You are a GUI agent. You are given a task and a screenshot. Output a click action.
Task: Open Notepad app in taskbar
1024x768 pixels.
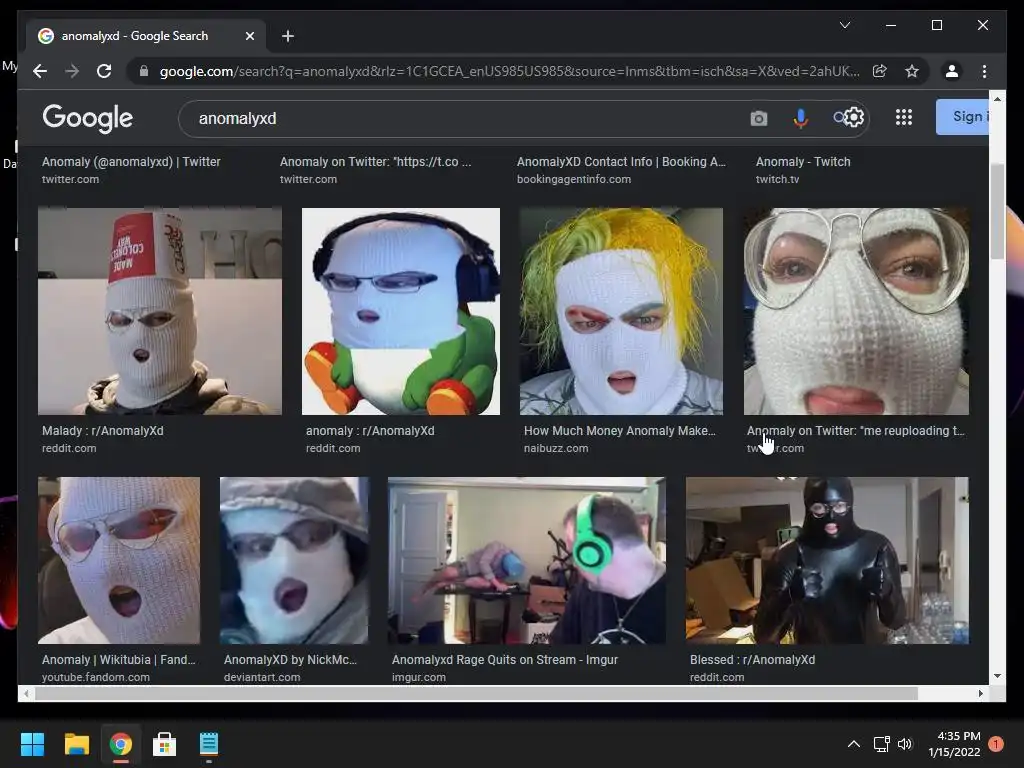pos(209,744)
